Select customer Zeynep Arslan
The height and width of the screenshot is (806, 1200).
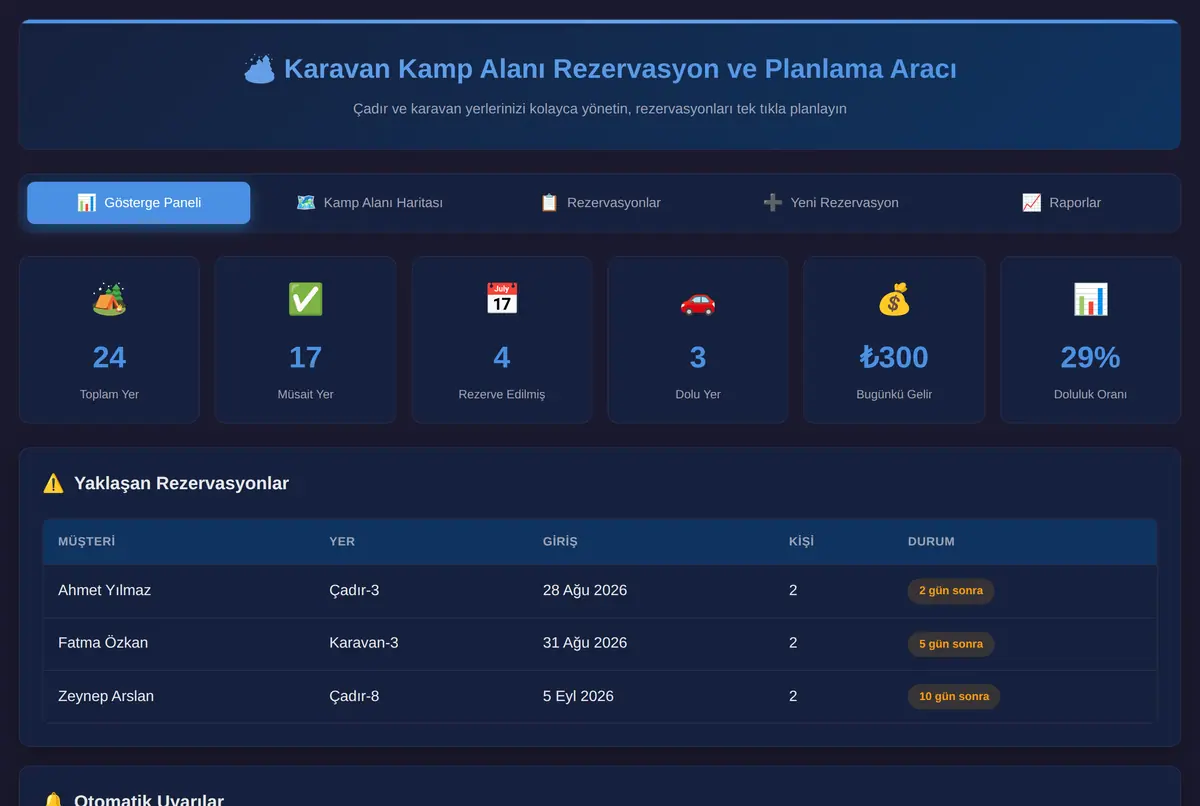(x=106, y=696)
